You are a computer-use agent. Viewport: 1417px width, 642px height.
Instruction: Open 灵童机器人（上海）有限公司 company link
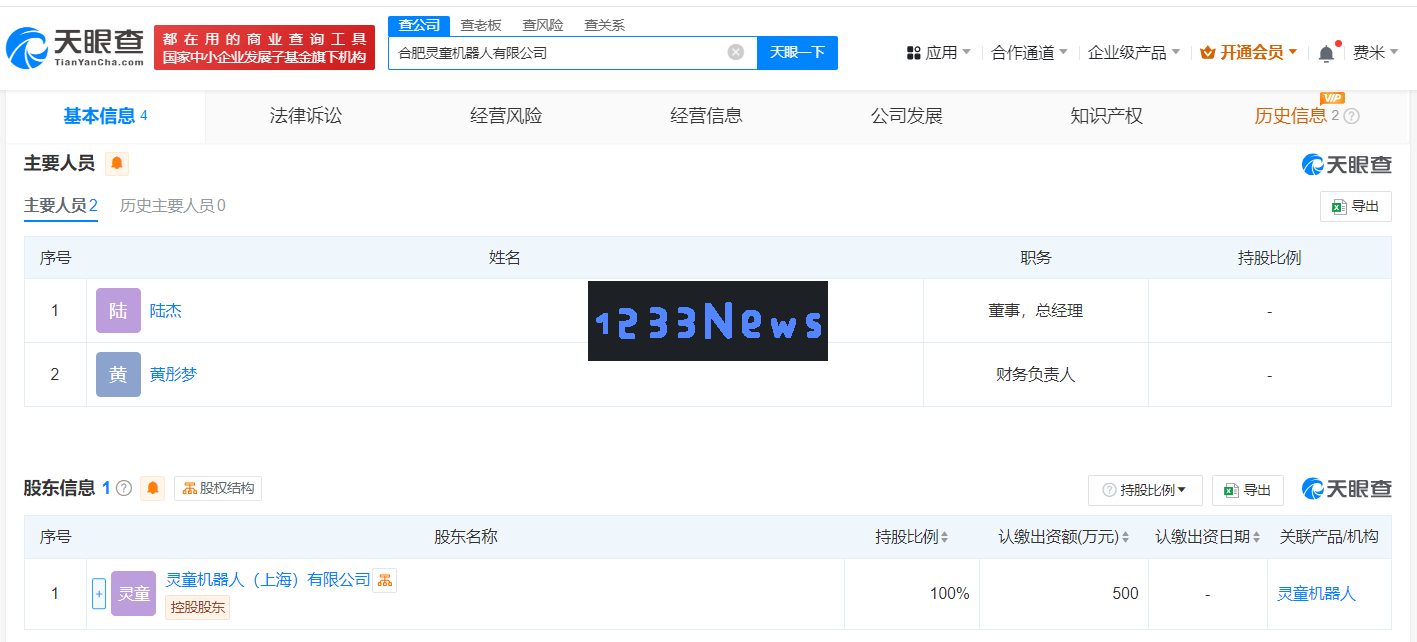267,580
